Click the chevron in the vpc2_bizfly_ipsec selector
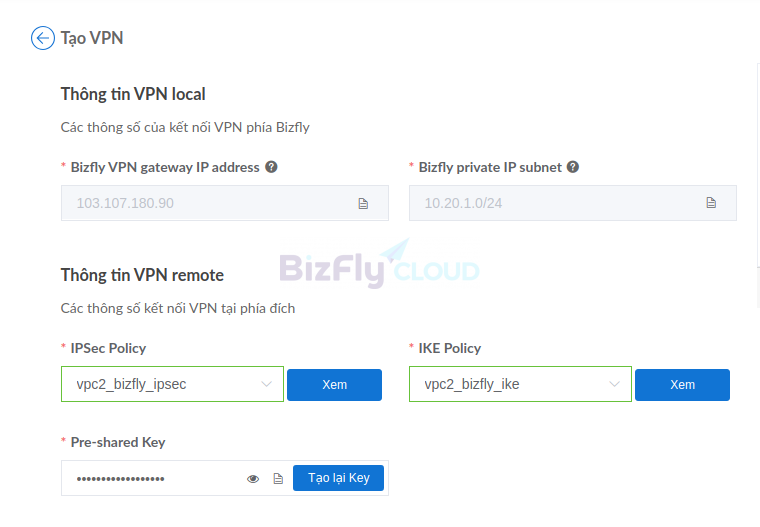 [x=266, y=384]
